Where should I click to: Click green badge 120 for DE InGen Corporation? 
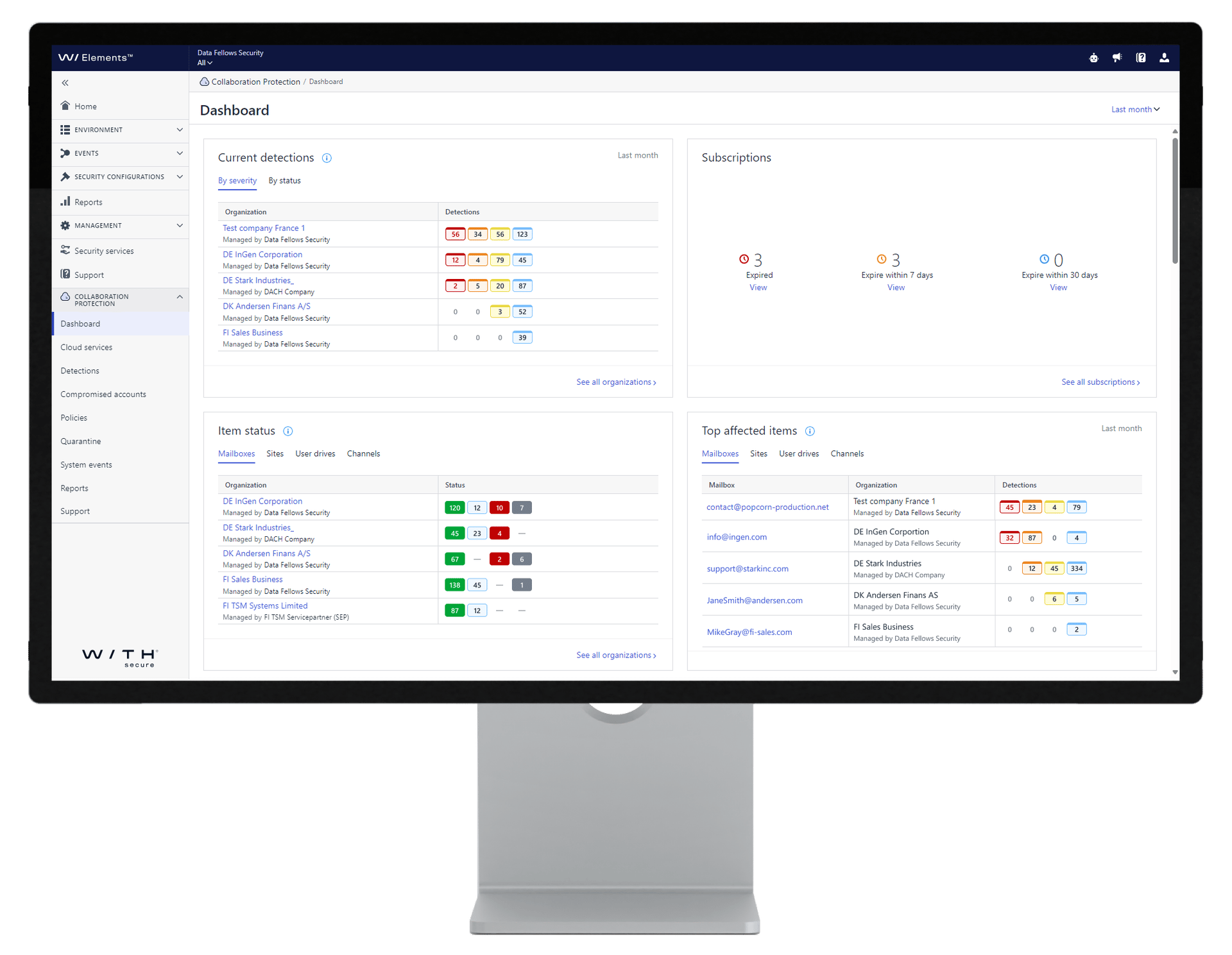pyautogui.click(x=455, y=508)
